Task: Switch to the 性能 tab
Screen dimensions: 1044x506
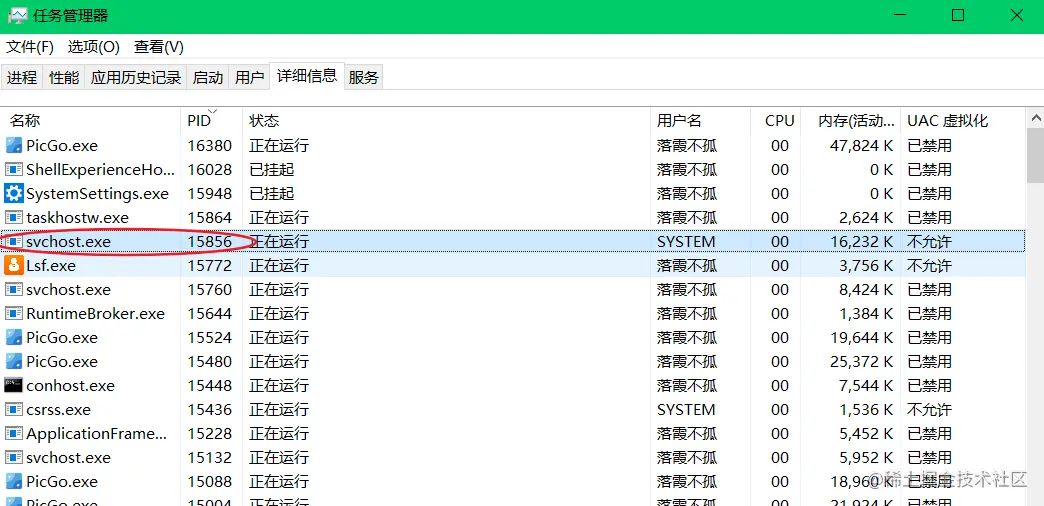Action: tap(64, 77)
